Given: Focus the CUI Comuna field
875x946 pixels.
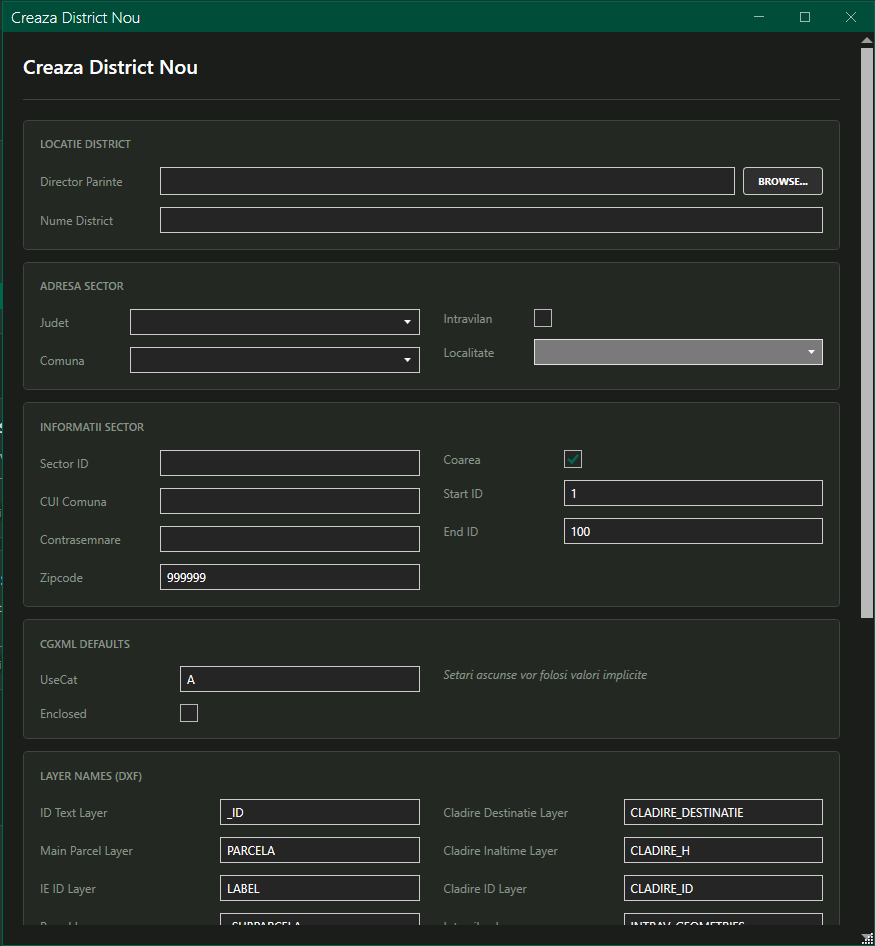Looking at the screenshot, I should click(x=289, y=501).
